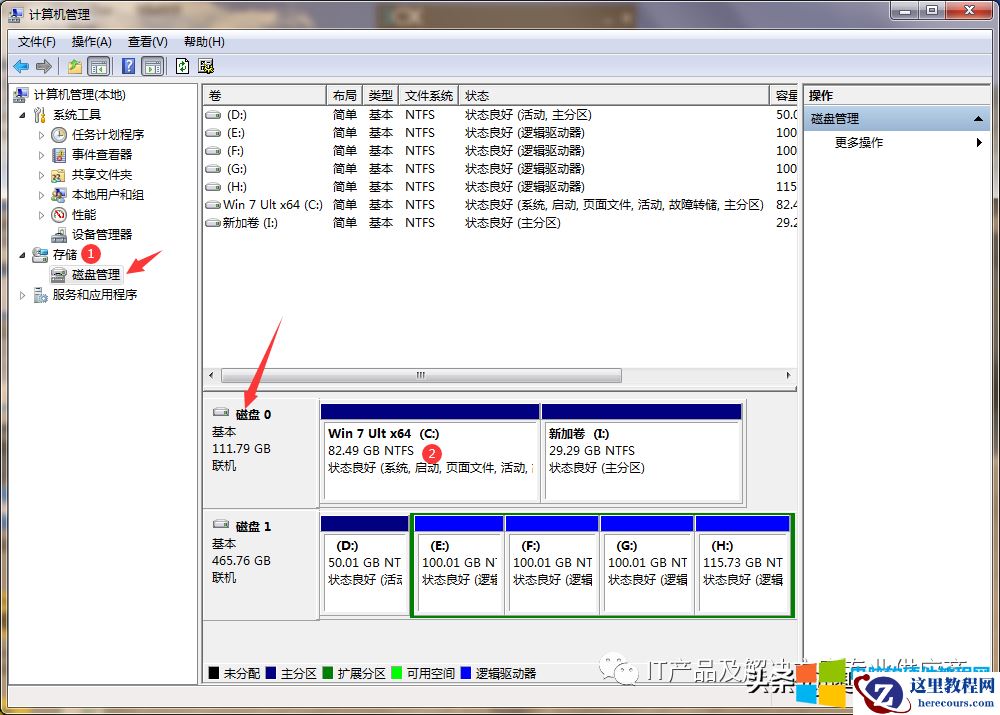
Task: Select the 存储 node in the tree
Action: coord(65,254)
